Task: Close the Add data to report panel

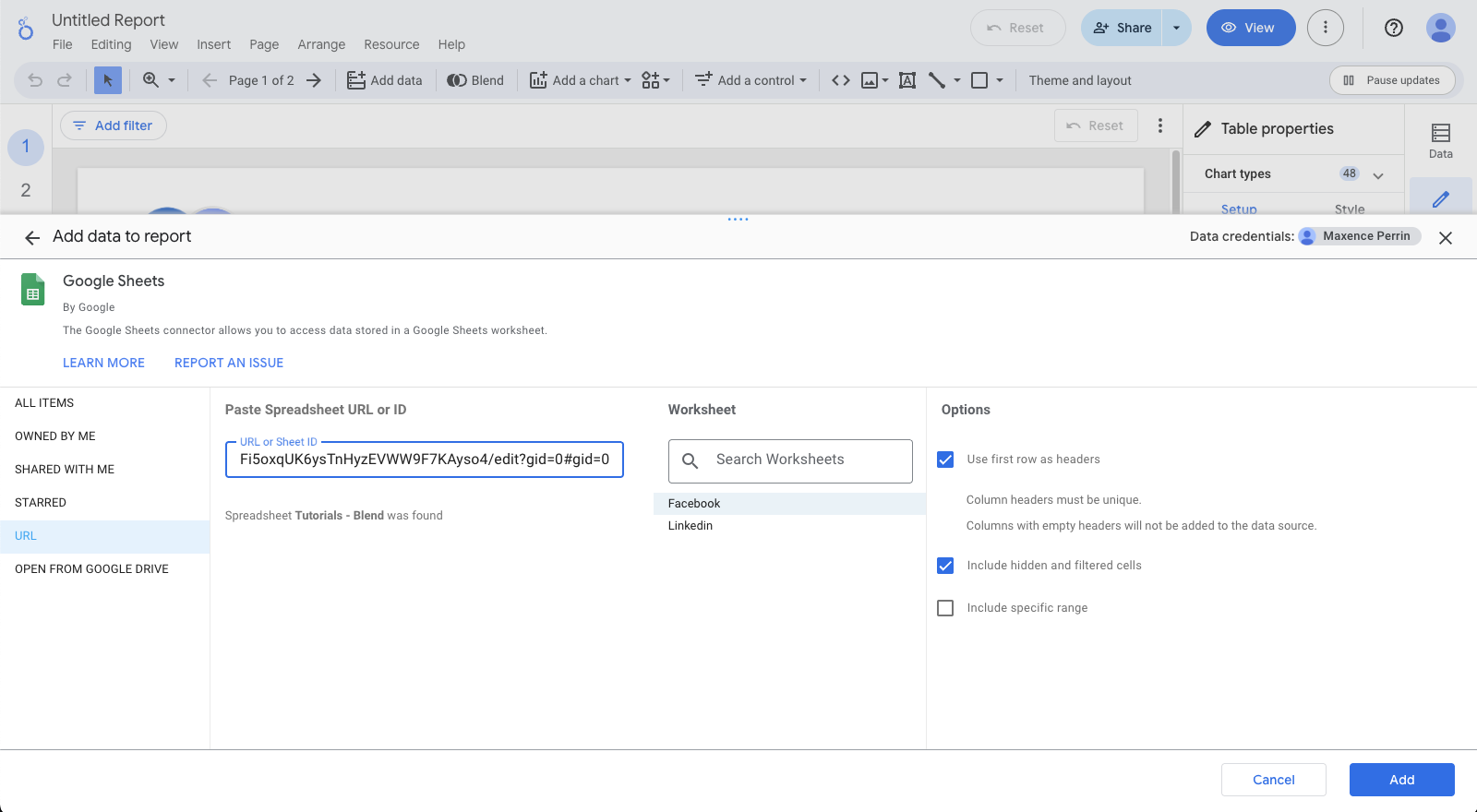Action: coord(1446,238)
